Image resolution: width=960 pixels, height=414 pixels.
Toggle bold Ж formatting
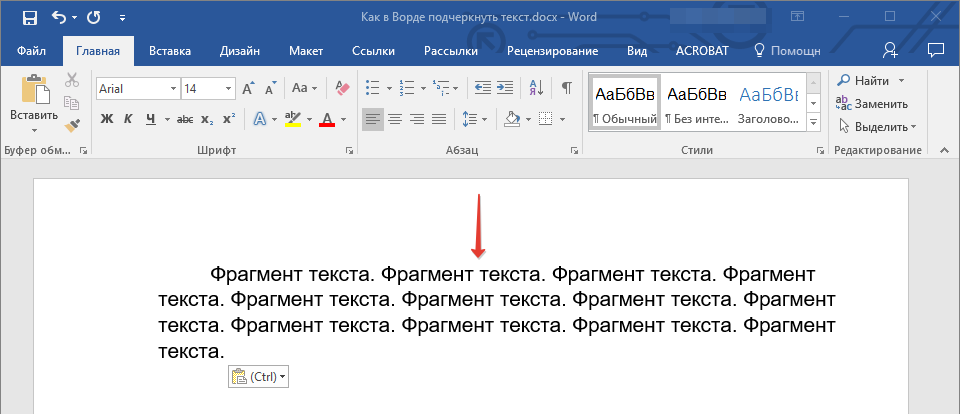click(x=107, y=119)
